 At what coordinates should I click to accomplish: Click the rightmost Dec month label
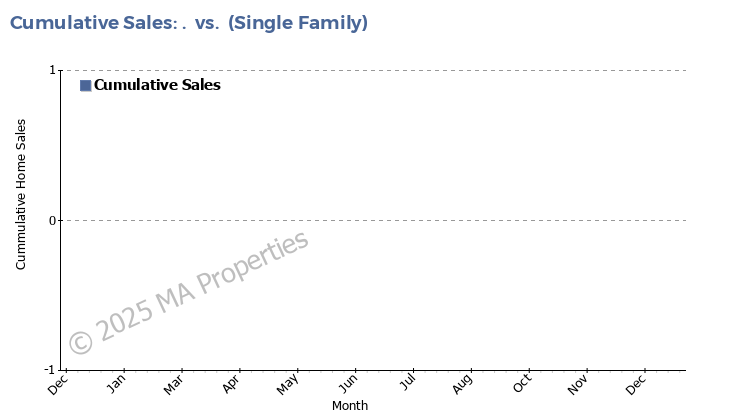pos(636,382)
